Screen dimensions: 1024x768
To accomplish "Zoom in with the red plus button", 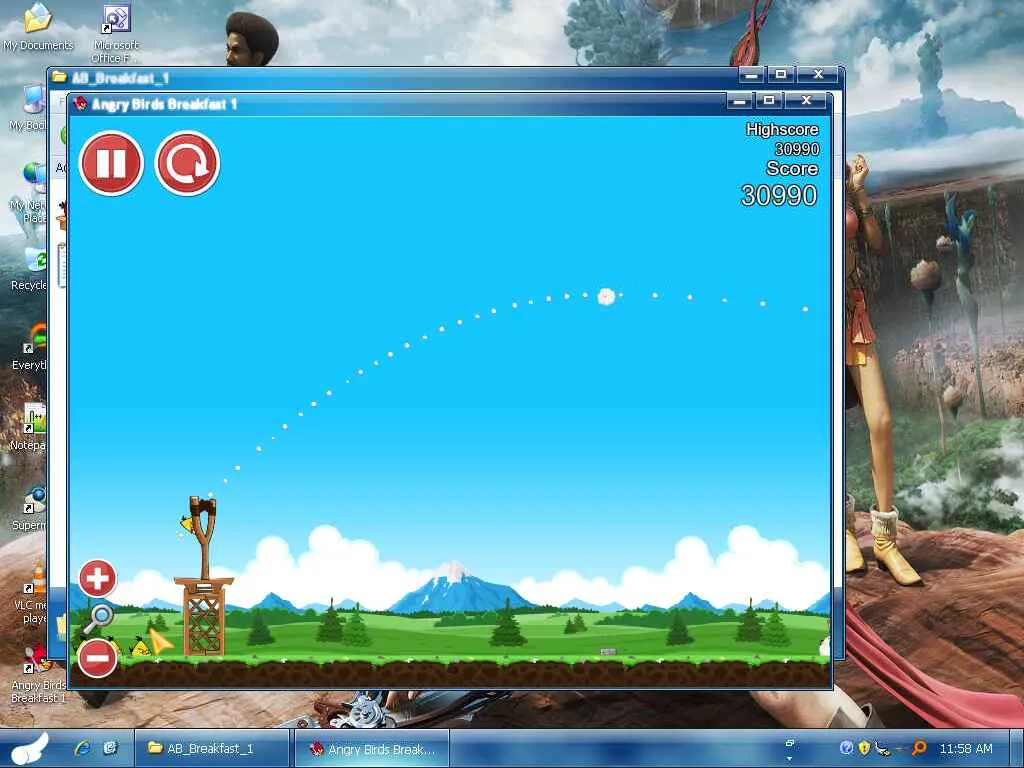I will (x=97, y=578).
